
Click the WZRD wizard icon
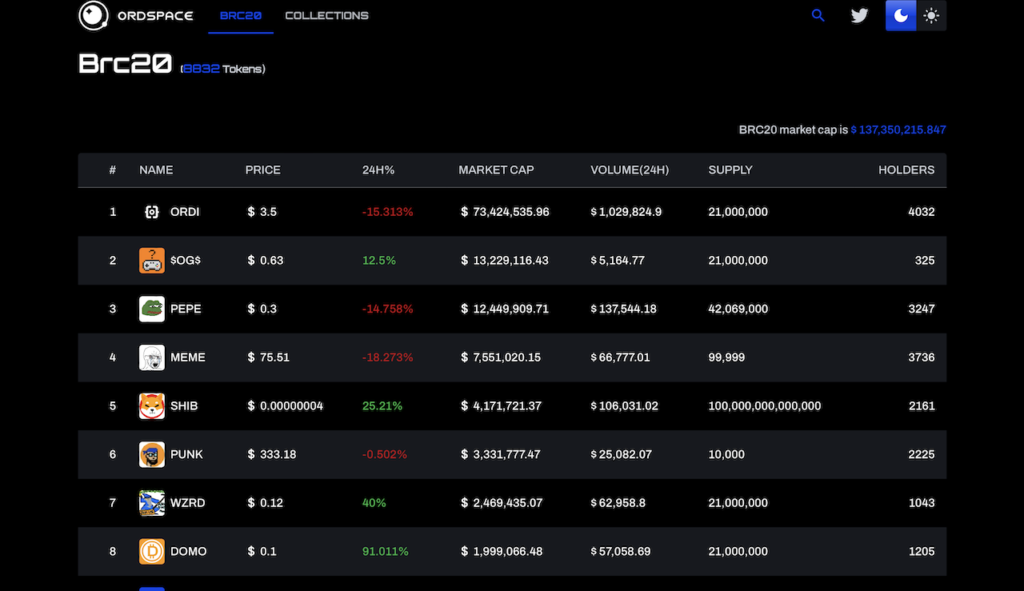(152, 503)
